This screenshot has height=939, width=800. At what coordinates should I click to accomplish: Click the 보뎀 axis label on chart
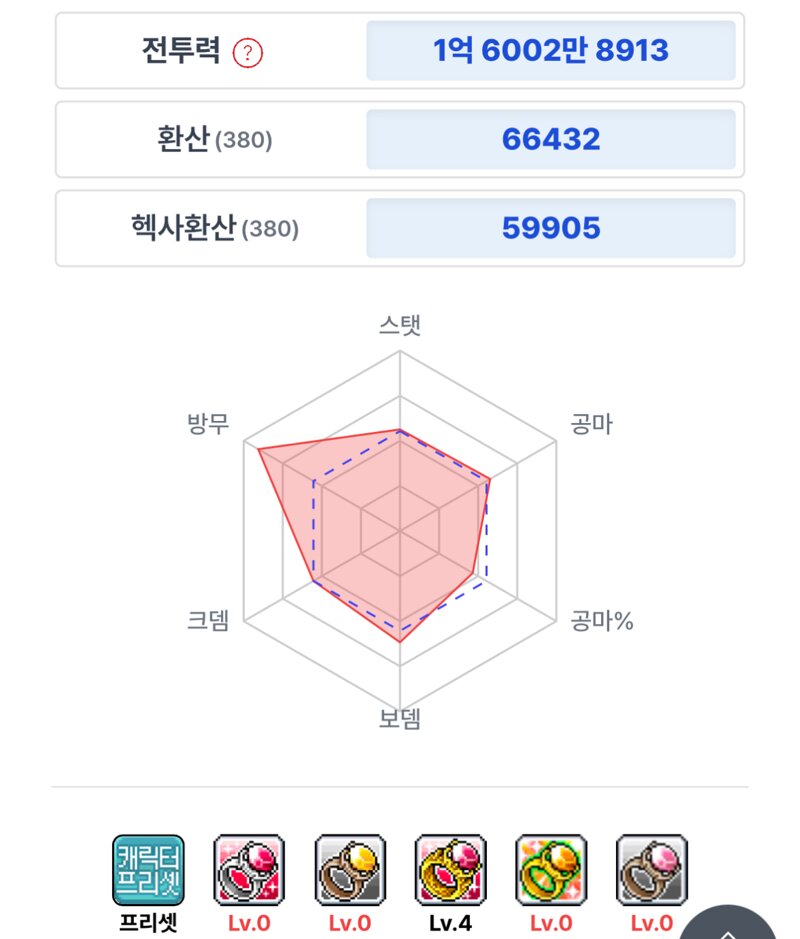[x=400, y=719]
